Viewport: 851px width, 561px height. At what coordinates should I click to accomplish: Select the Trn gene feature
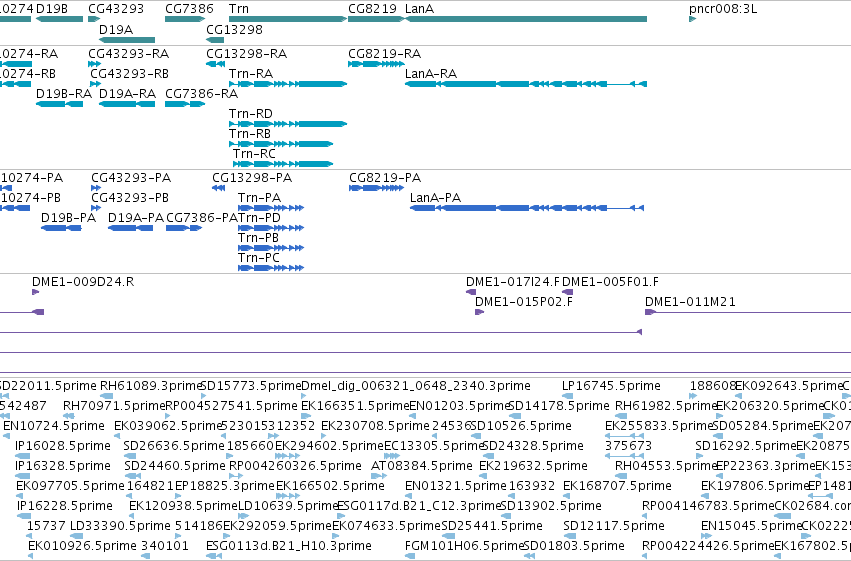tap(288, 19)
